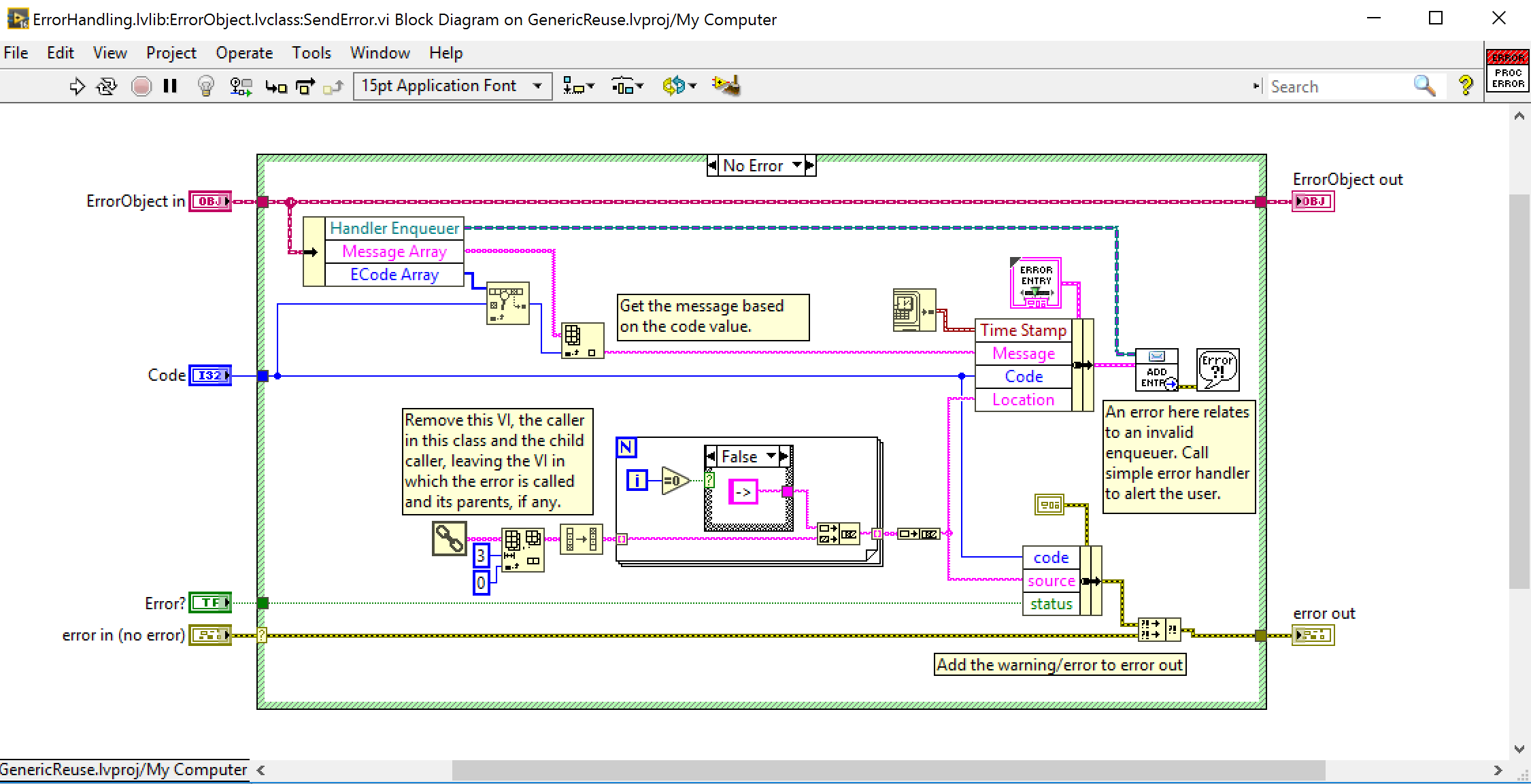Screen dimensions: 1531x784
Task: Click the error out terminal indicator
Action: click(1311, 634)
